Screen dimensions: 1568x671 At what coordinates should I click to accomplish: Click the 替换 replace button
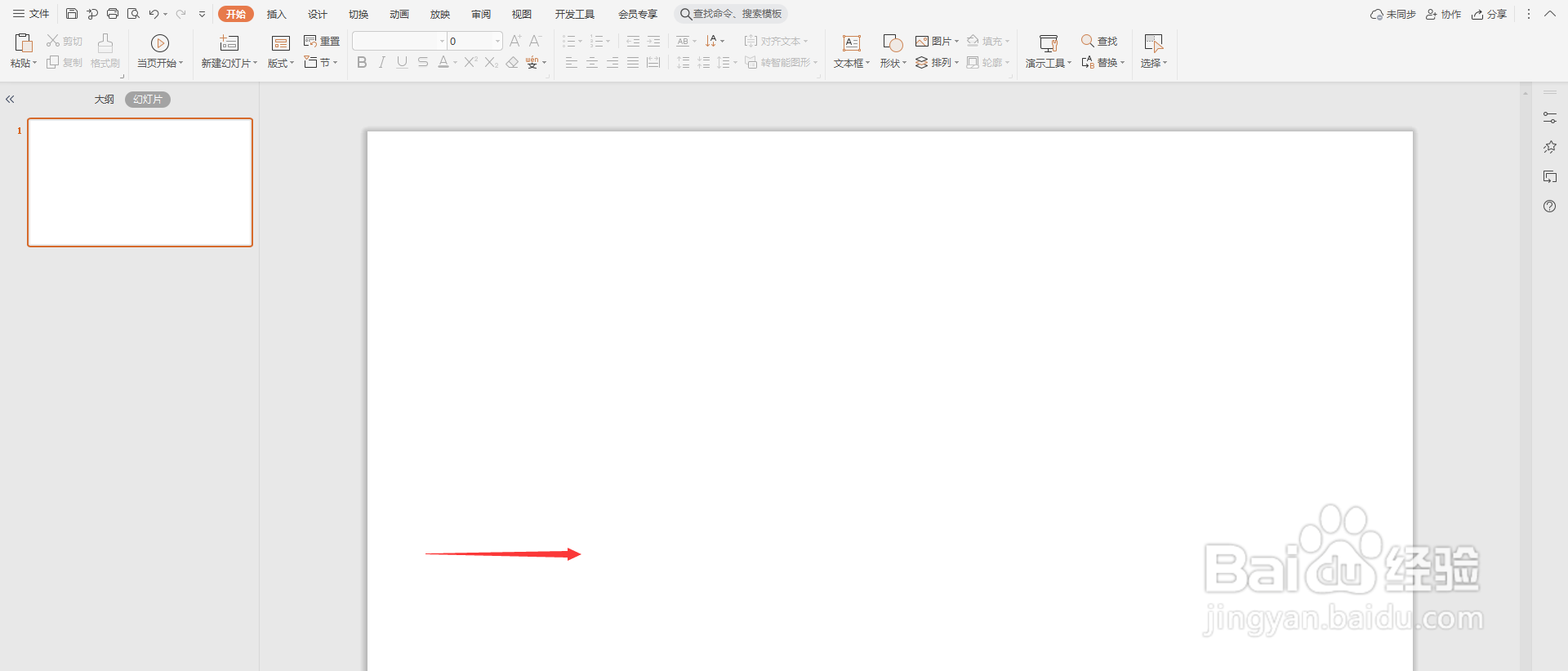tap(1102, 62)
